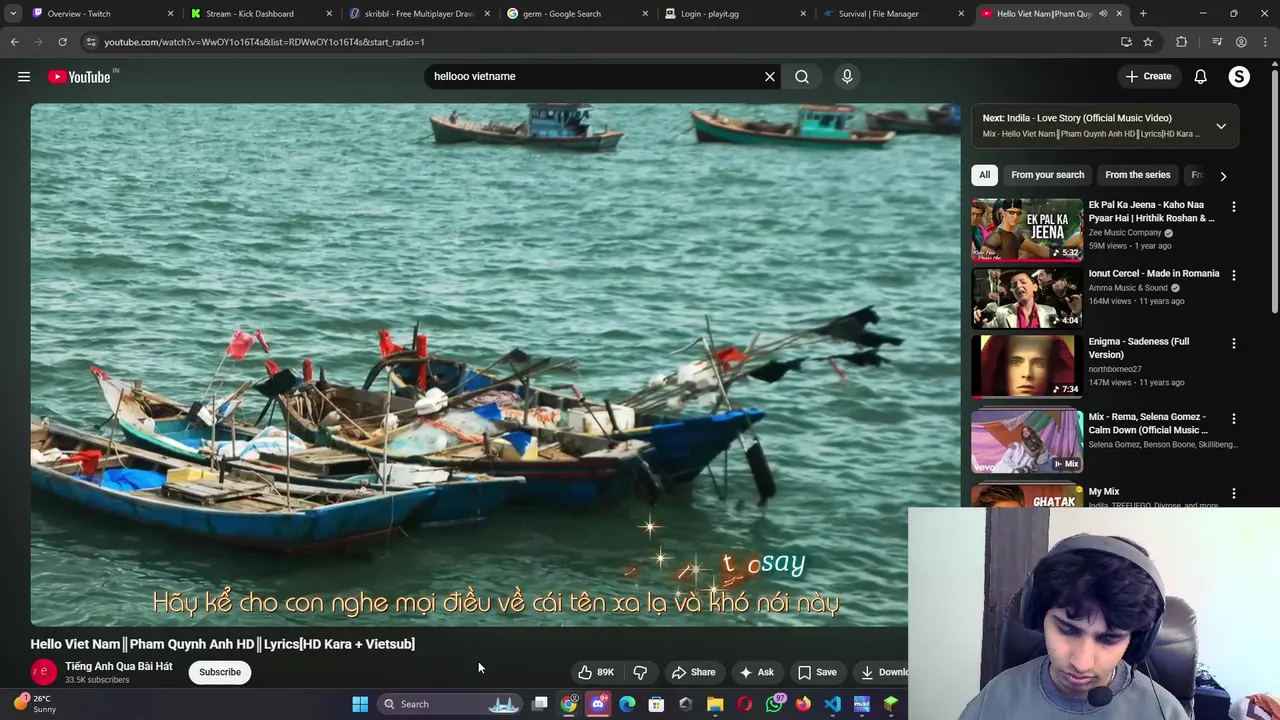The height and width of the screenshot is (720, 1280).
Task: Click Windows taskbar Search box
Action: 450,704
